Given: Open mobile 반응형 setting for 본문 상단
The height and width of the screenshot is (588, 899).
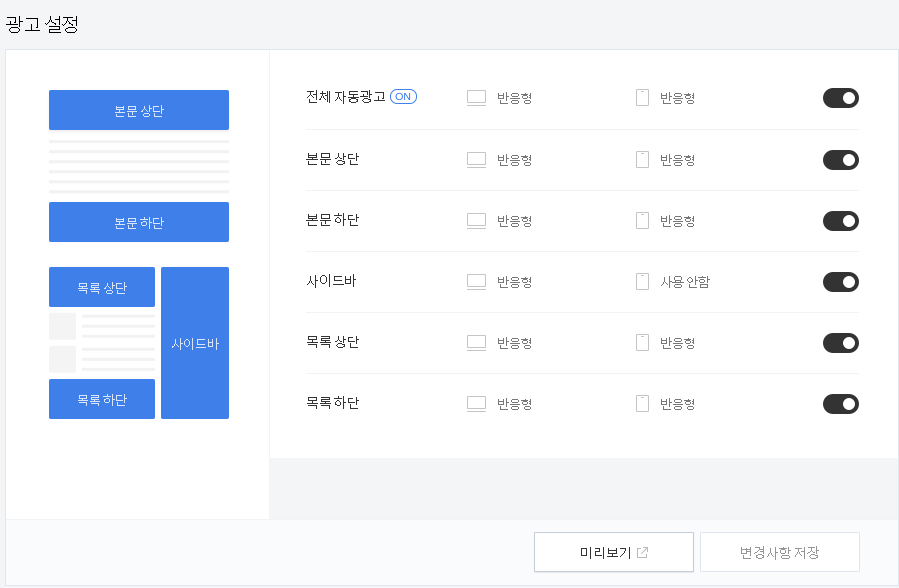Looking at the screenshot, I should point(677,160).
